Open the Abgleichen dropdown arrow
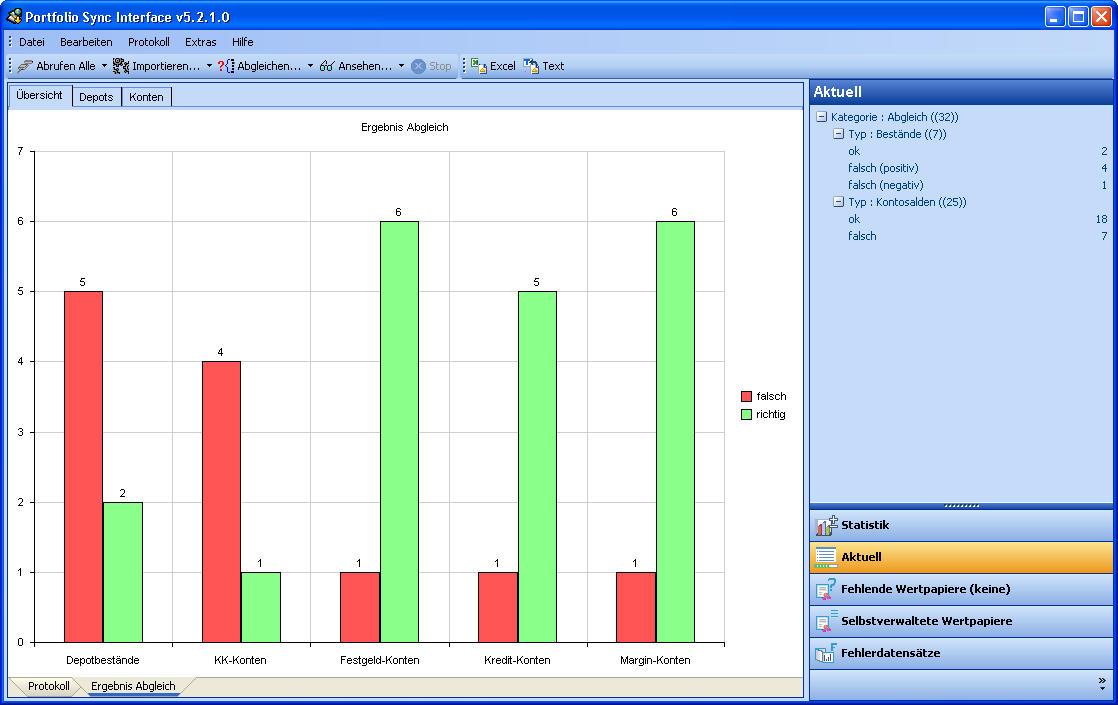 pyautogui.click(x=310, y=66)
